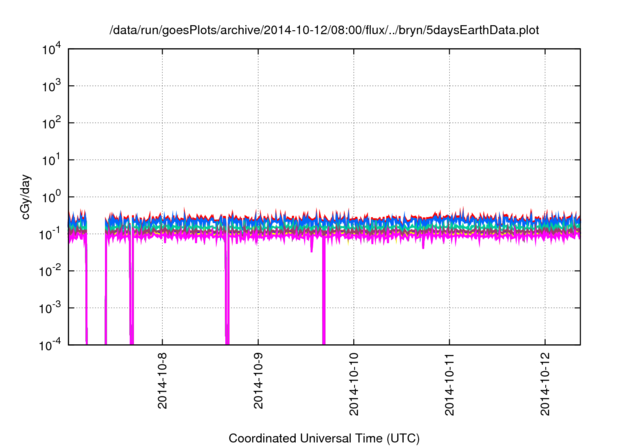This screenshot has height=448, width=640.
Task: Click the plot file path title
Action: [x=324, y=30]
